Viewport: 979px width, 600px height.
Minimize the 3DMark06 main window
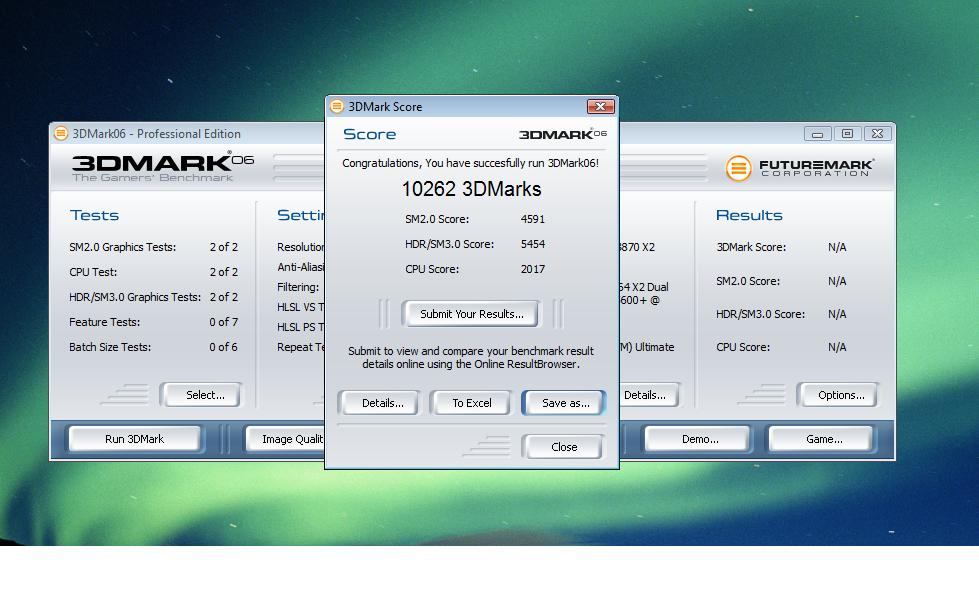pos(817,134)
